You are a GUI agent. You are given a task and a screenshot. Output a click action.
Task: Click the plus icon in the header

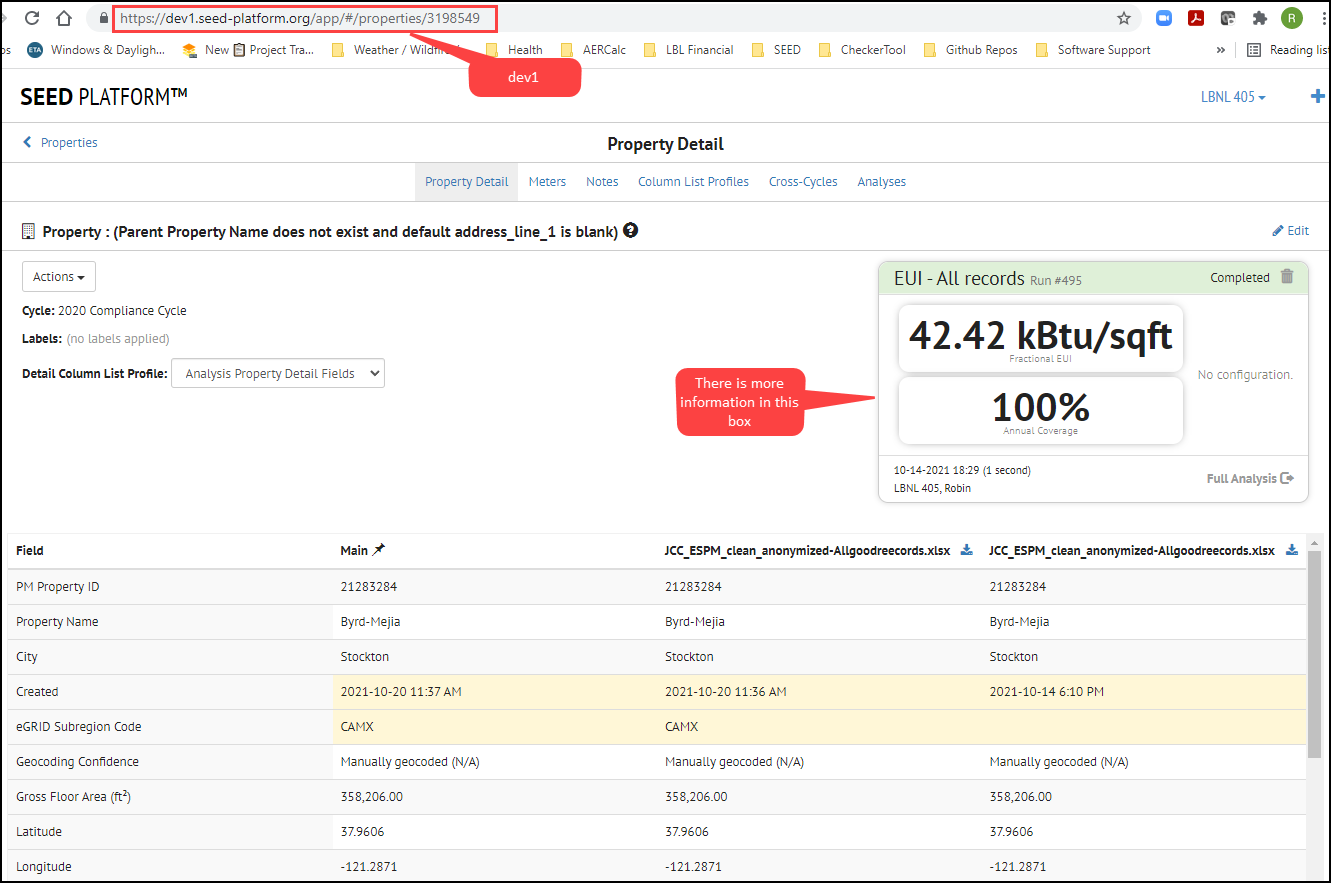click(x=1318, y=96)
